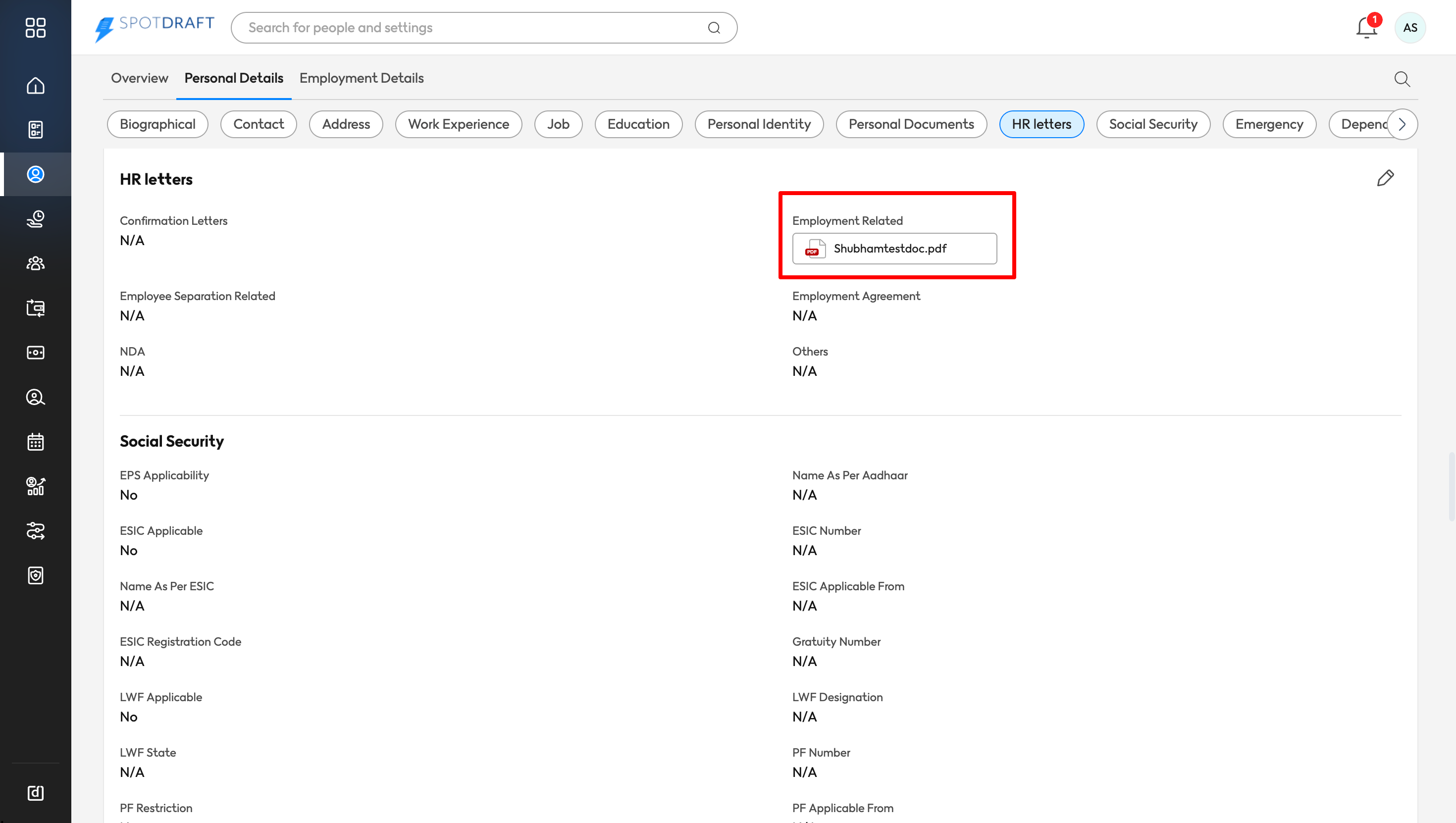Screen dimensions: 1456x823
Task: Open the payroll hand-coin icon in the sidebar
Action: (35, 219)
